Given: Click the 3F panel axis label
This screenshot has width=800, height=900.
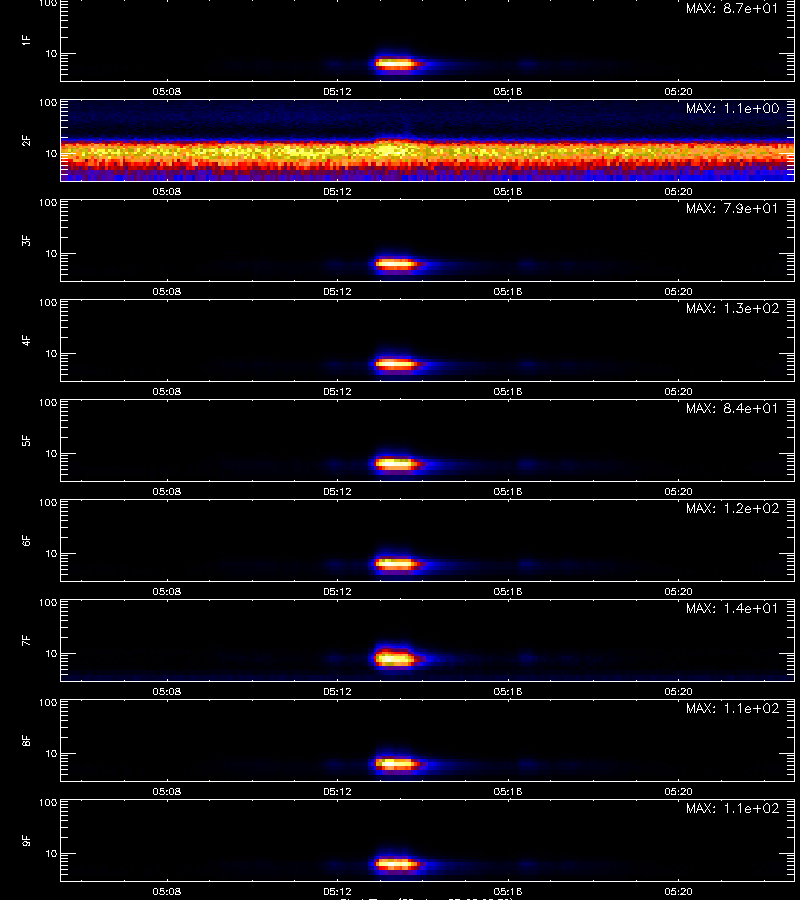Looking at the screenshot, I should [26, 240].
